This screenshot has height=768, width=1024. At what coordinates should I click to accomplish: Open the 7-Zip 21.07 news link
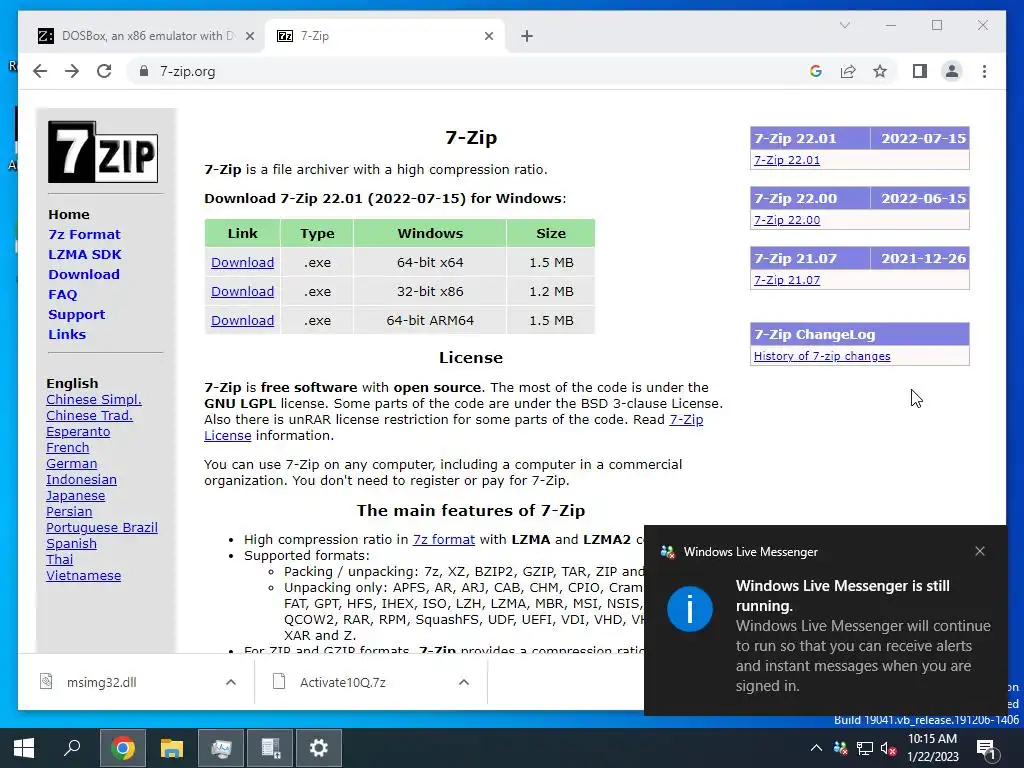[x=787, y=280]
